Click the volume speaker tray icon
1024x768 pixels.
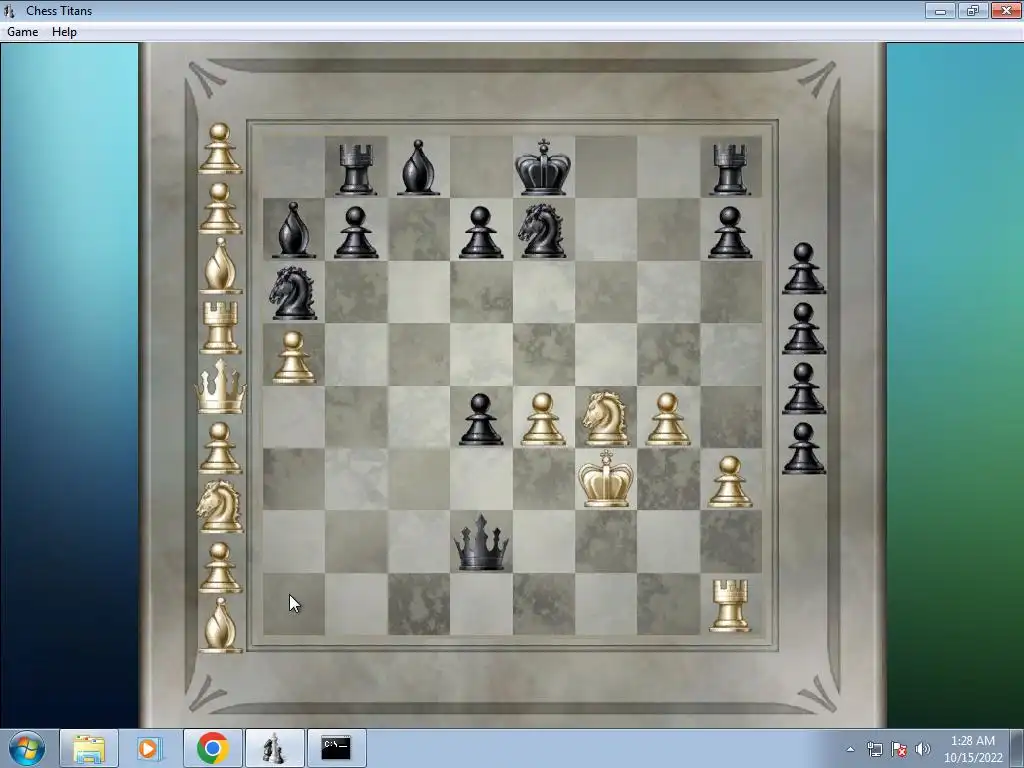[x=923, y=749]
